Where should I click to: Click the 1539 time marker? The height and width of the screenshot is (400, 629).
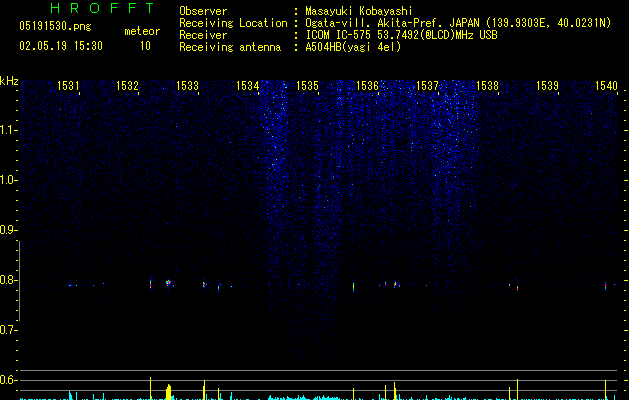[x=548, y=85]
